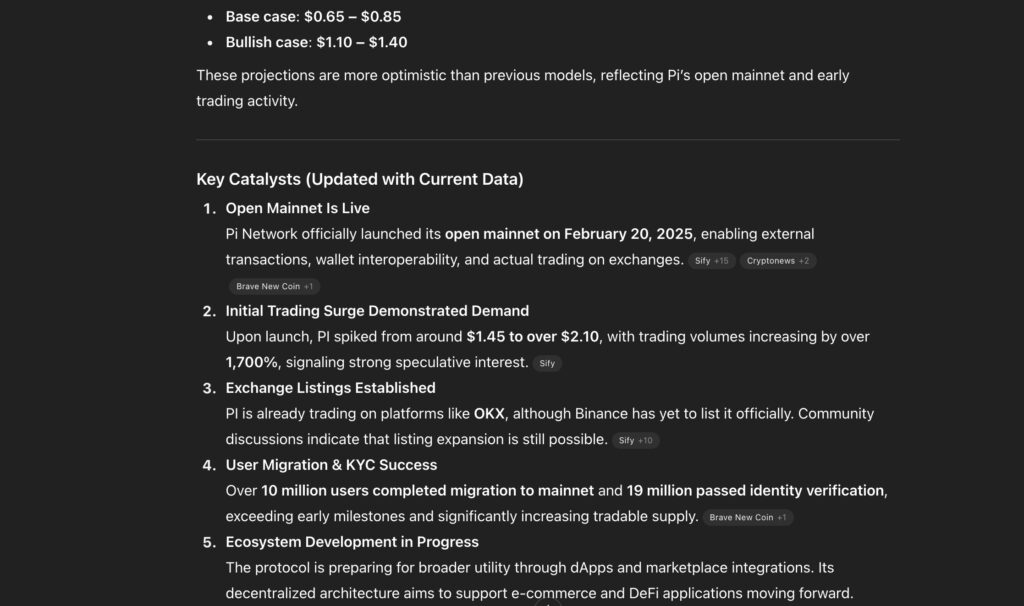Click the scroll-to-bottom arrow at page bottom

[549, 602]
